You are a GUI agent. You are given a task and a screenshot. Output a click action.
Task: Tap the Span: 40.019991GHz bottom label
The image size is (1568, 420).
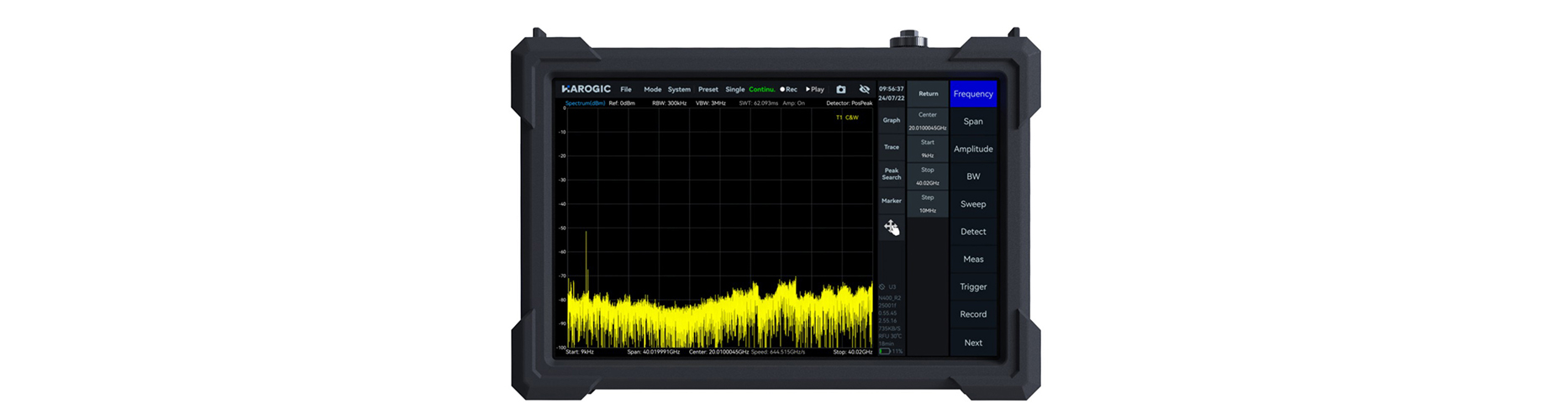(653, 352)
